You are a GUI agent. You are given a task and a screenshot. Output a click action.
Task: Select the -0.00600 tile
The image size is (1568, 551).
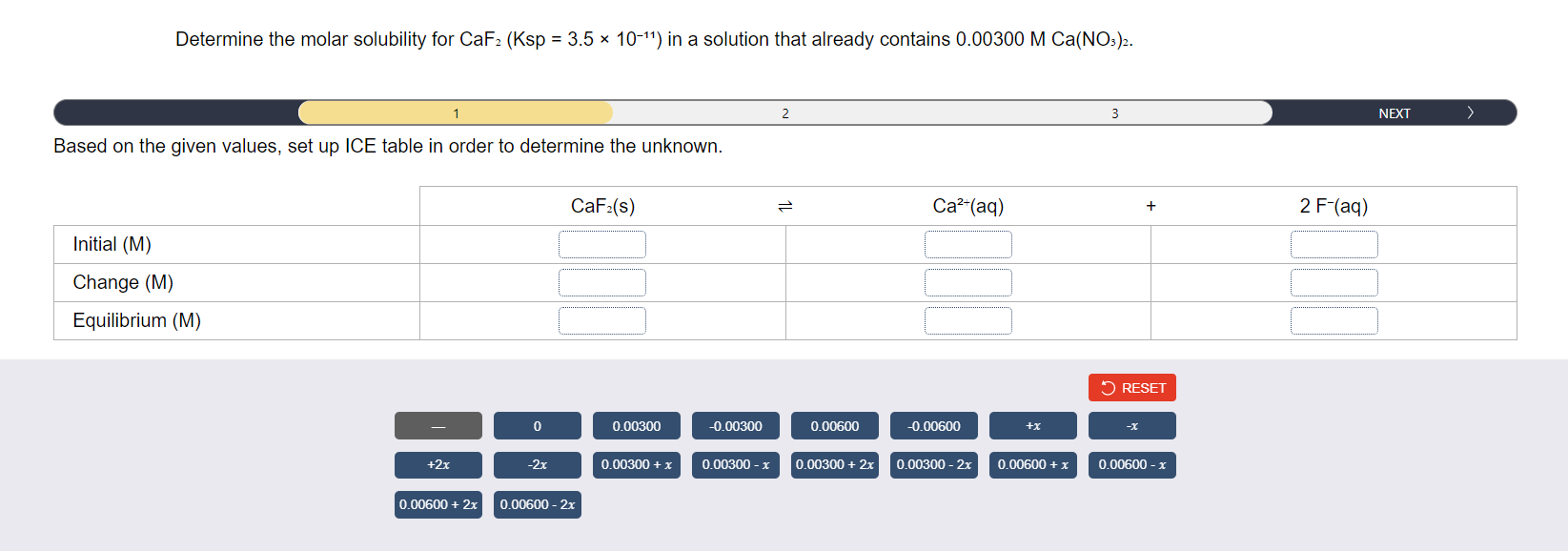933,425
